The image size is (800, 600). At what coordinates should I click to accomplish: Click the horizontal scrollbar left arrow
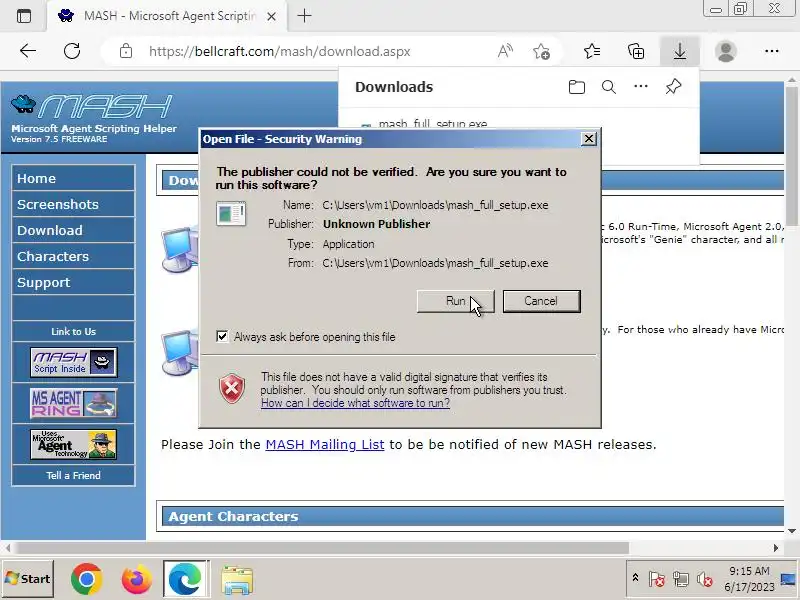pyautogui.click(x=8, y=548)
